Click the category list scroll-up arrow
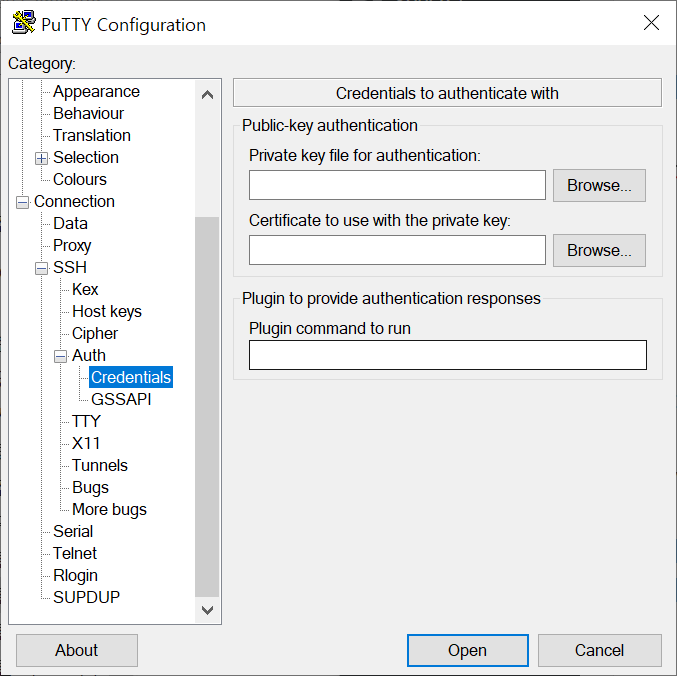This screenshot has height=676, width=677. click(207, 95)
